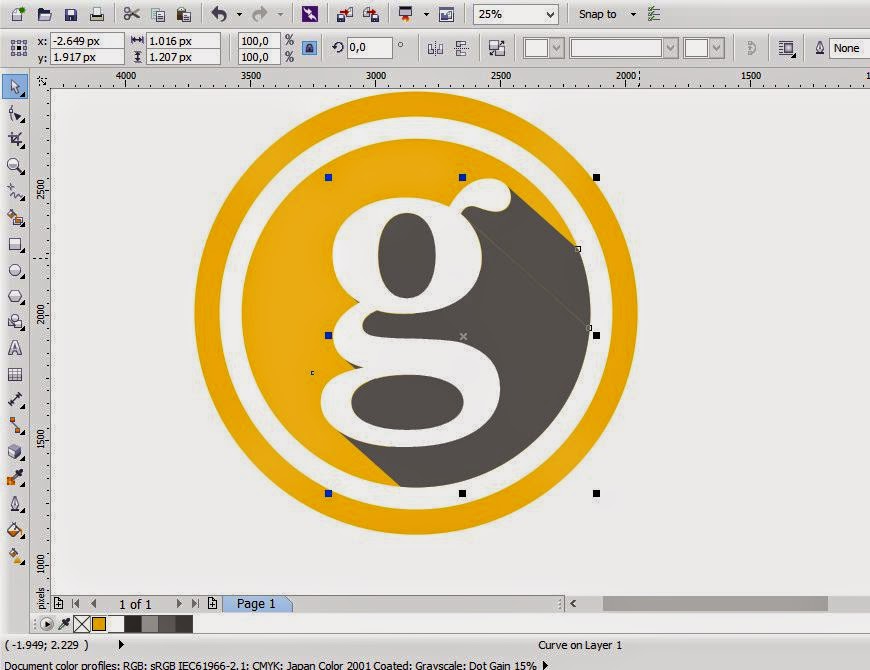Click the grayed Redo arrow
The image size is (870, 670).
coord(260,14)
